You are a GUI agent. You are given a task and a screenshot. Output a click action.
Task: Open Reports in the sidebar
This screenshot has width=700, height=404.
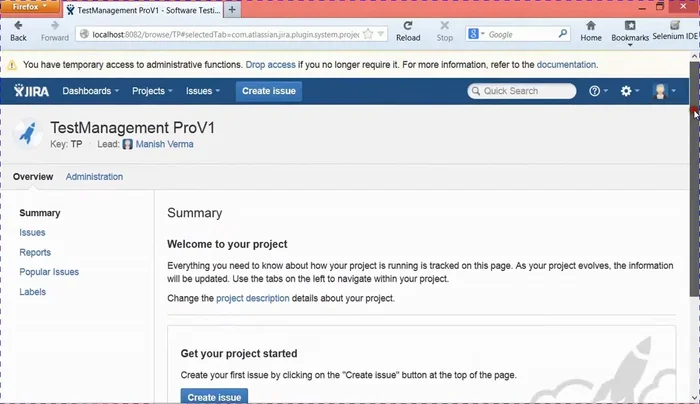coord(35,252)
